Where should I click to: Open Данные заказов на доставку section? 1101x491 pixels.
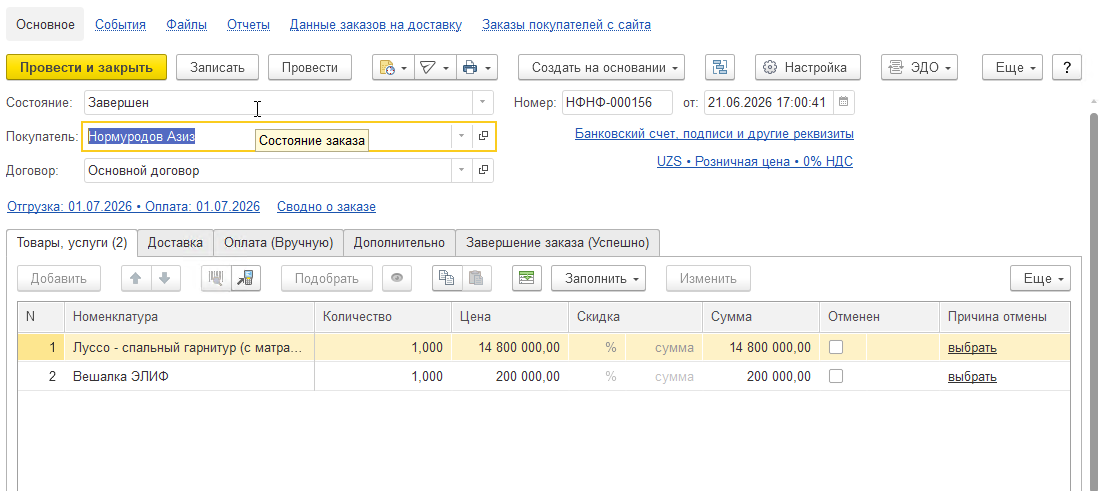click(x=376, y=25)
